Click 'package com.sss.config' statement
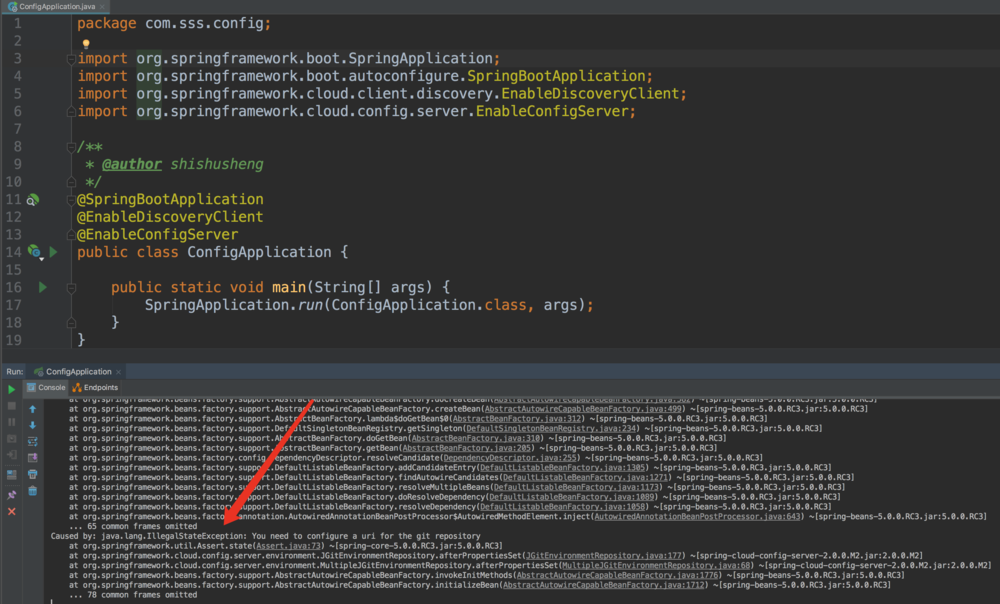Viewport: 1000px width, 604px height. [x=173, y=24]
